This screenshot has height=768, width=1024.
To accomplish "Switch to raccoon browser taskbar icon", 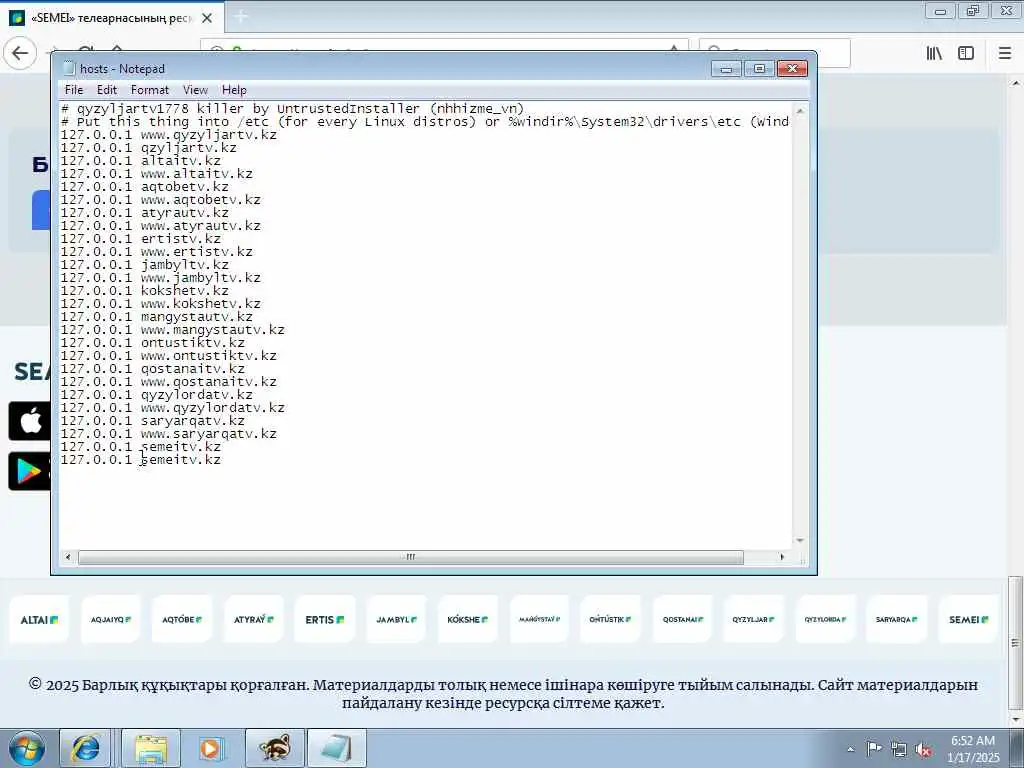I will [x=275, y=748].
